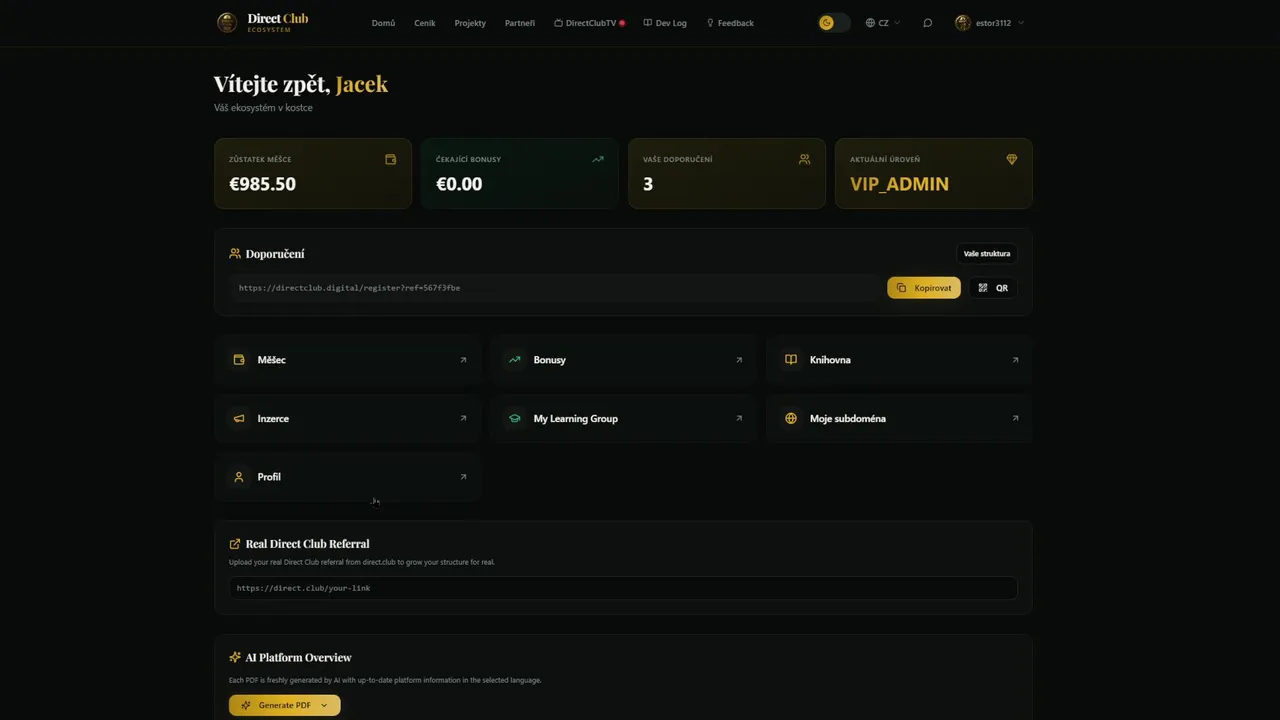Open the chat messages icon
1280x720 pixels.
[927, 23]
